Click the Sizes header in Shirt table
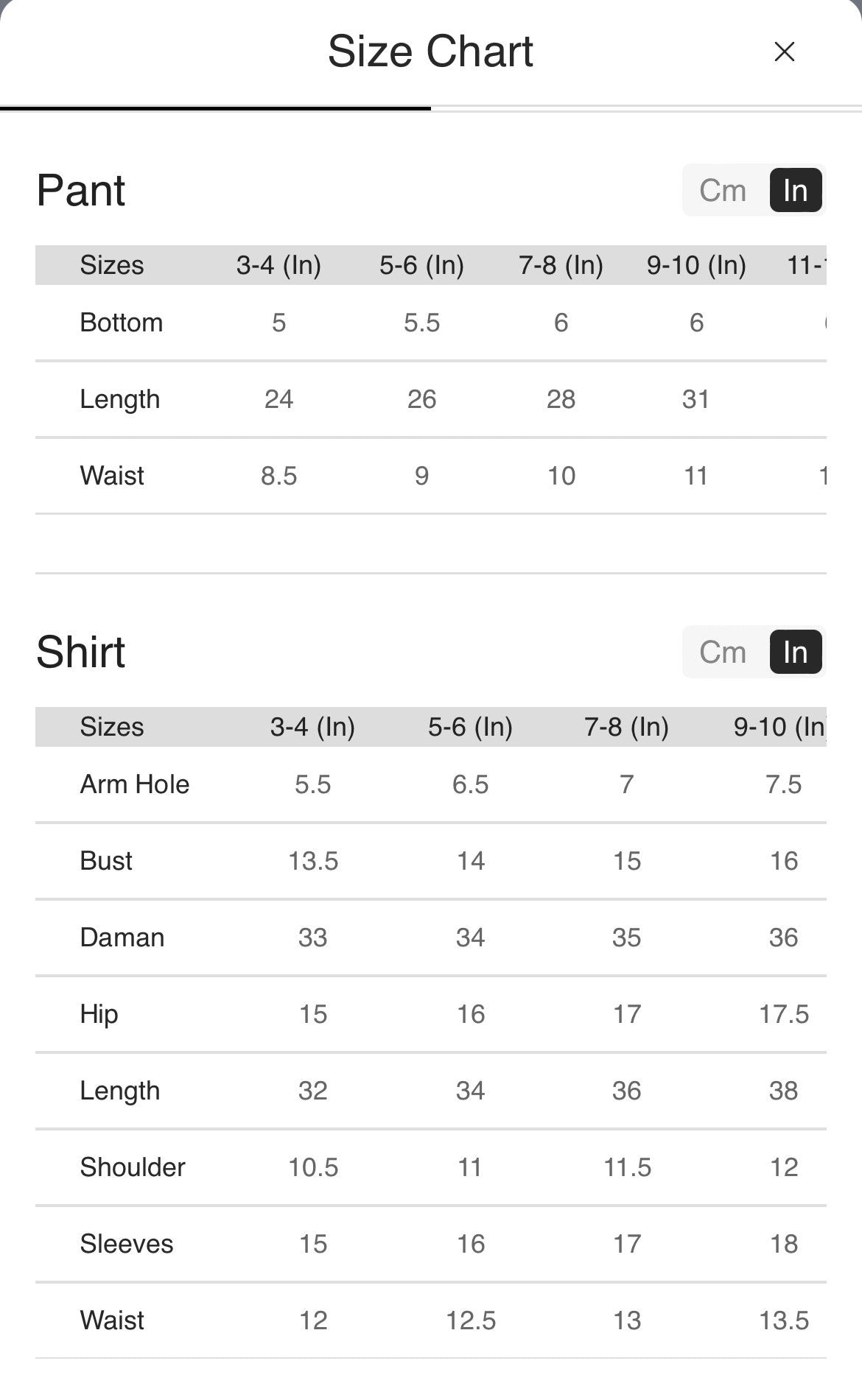Viewport: 862px width, 1400px height. (111, 727)
